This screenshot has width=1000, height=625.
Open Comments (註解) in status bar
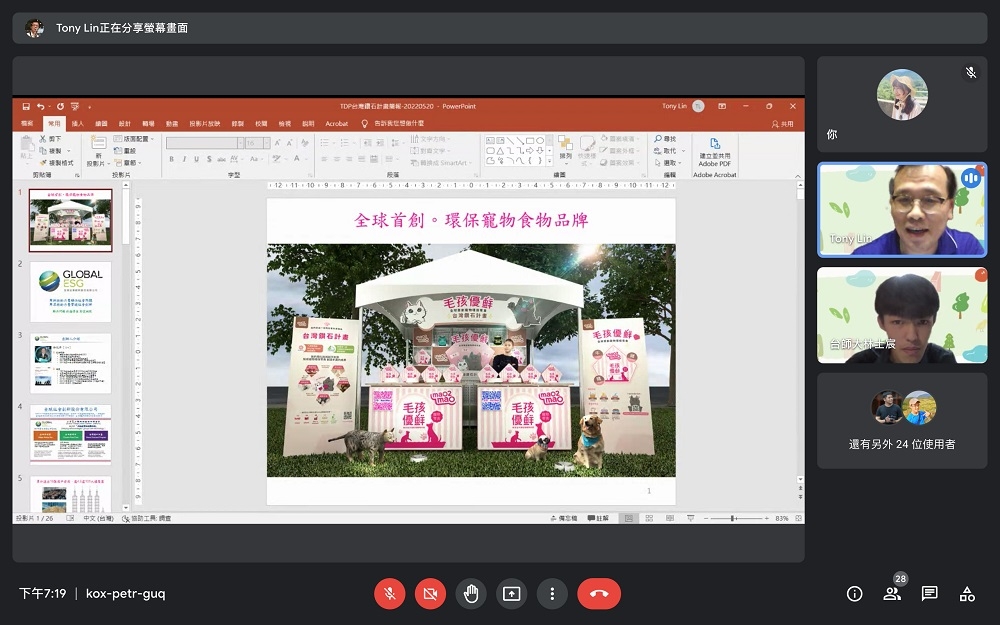tap(598, 518)
